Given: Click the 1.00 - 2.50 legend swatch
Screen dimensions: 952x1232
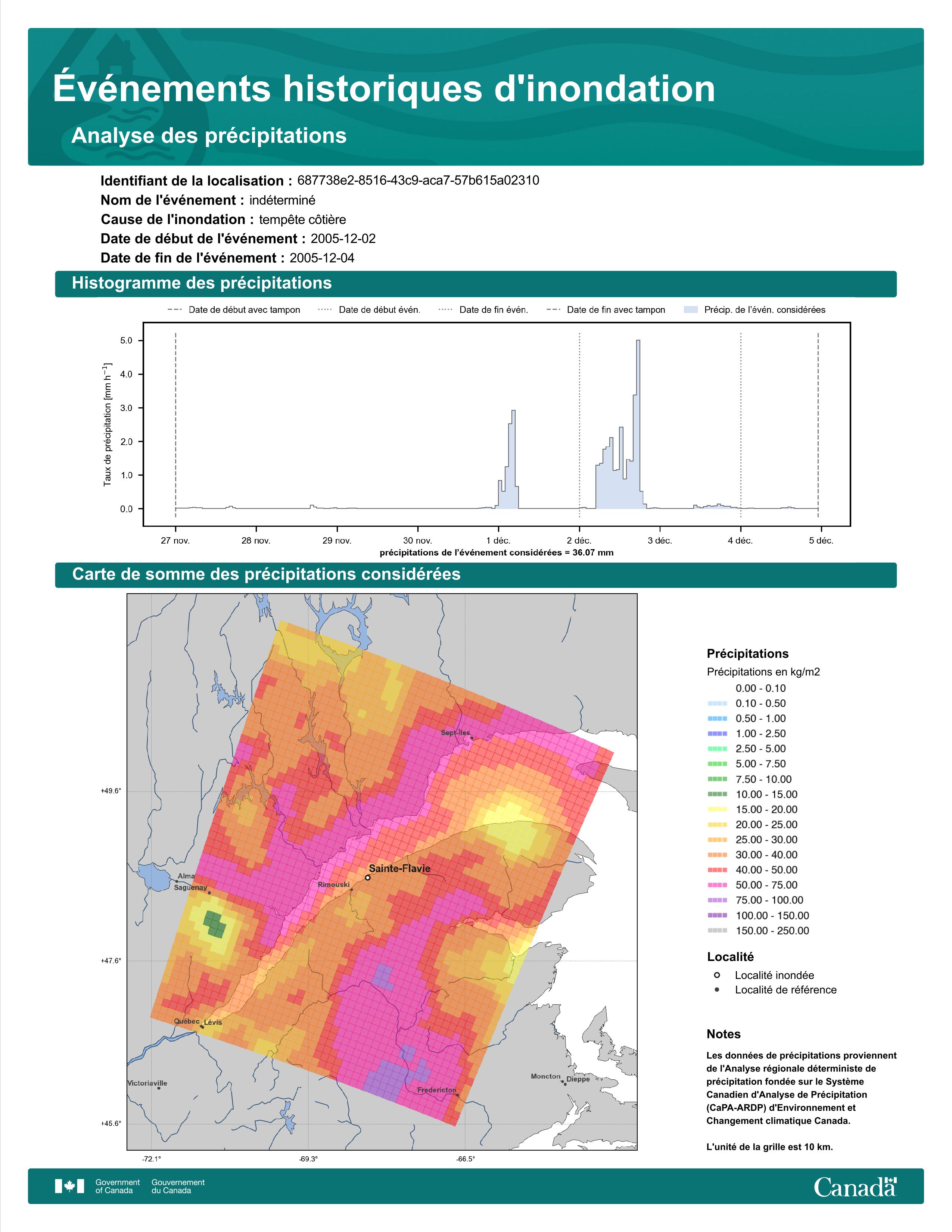Looking at the screenshot, I should 717,734.
